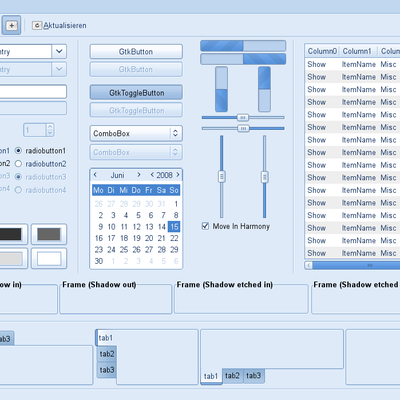Select the disabled radiobutton4
Viewport: 400px width, 400px height.
(x=18, y=190)
